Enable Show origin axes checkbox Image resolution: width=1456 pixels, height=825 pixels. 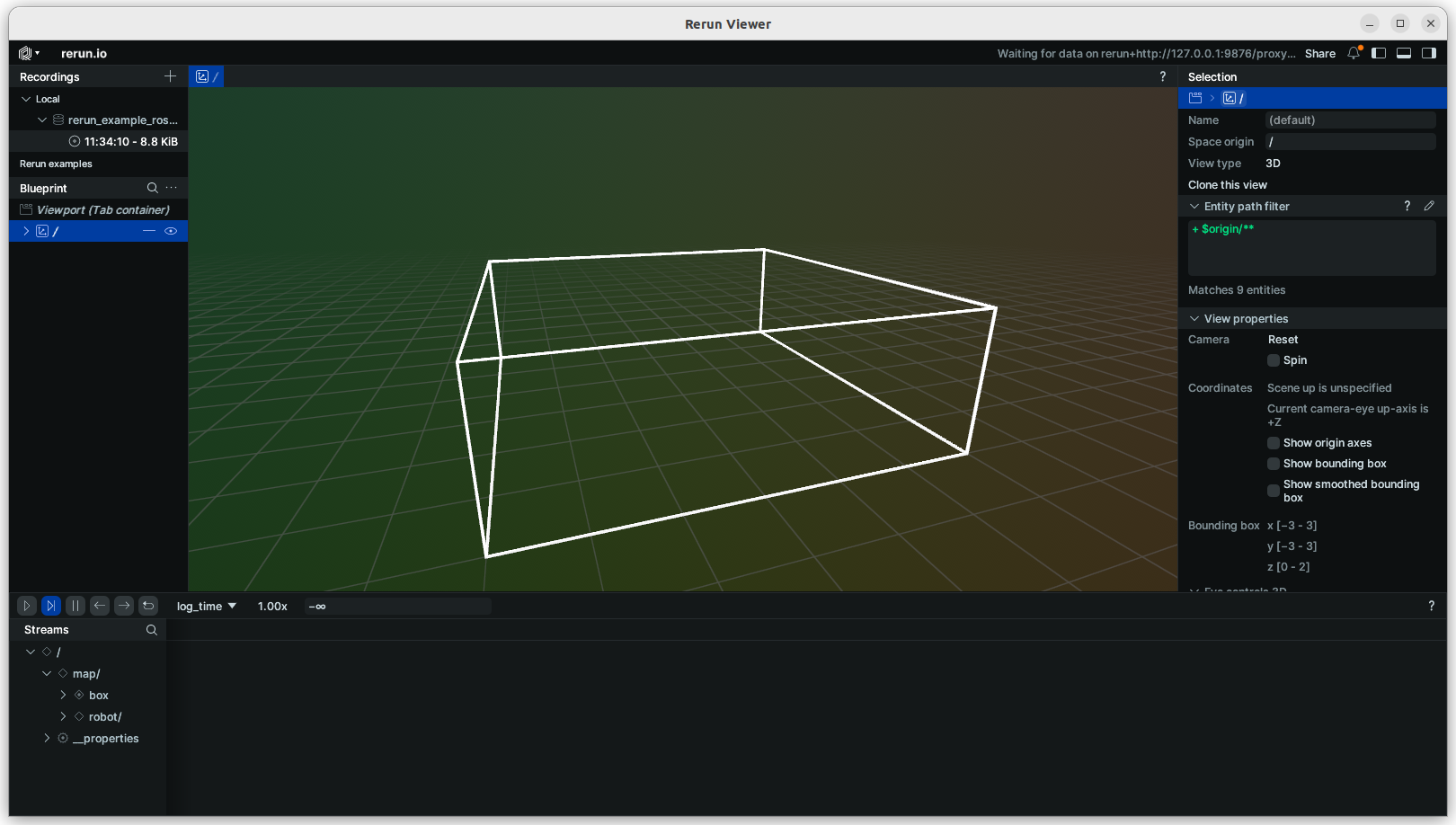point(1274,443)
